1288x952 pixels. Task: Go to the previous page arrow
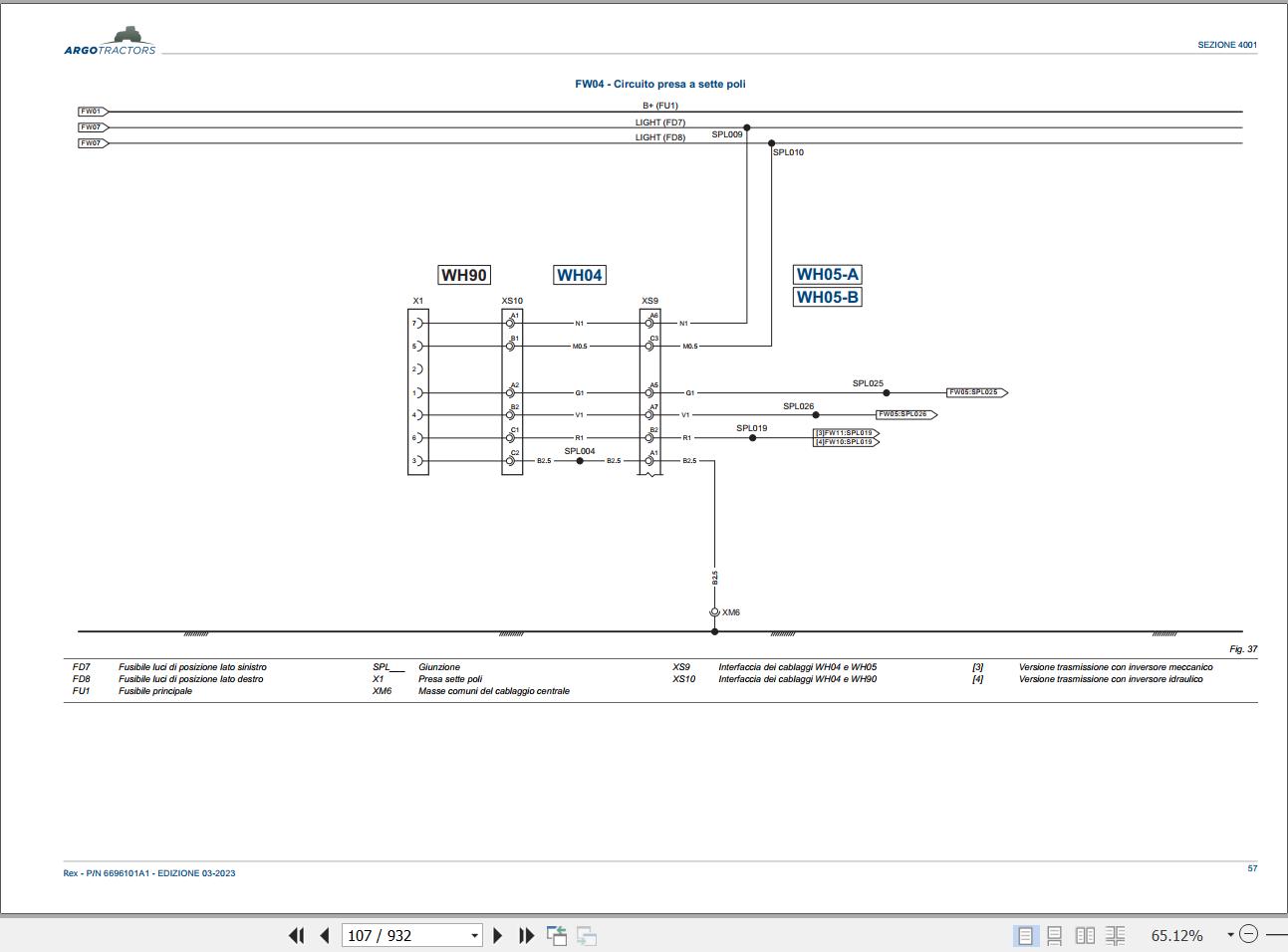(322, 935)
